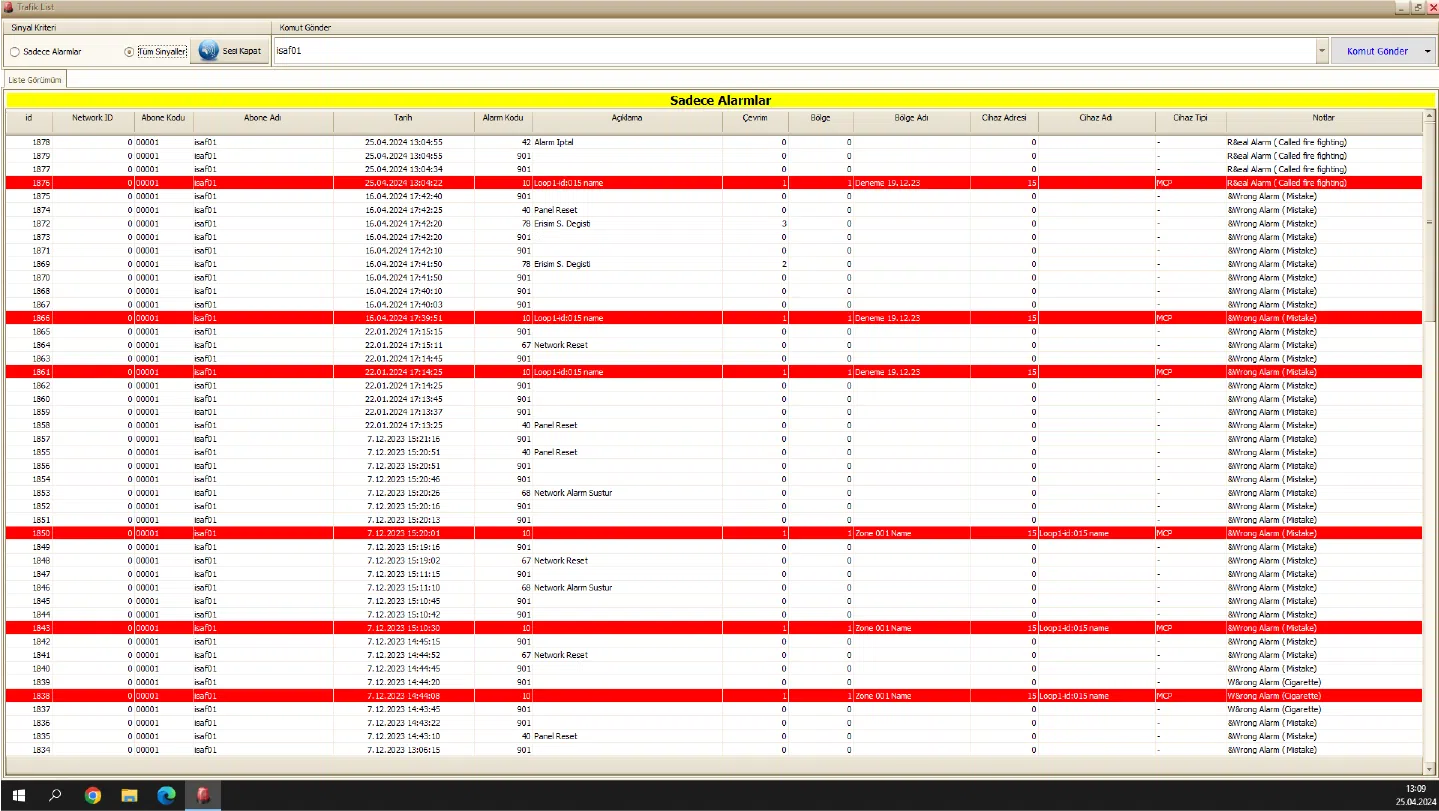Click the Trafik List title bar alarm icon
This screenshot has width=1439, height=811.
point(8,7)
